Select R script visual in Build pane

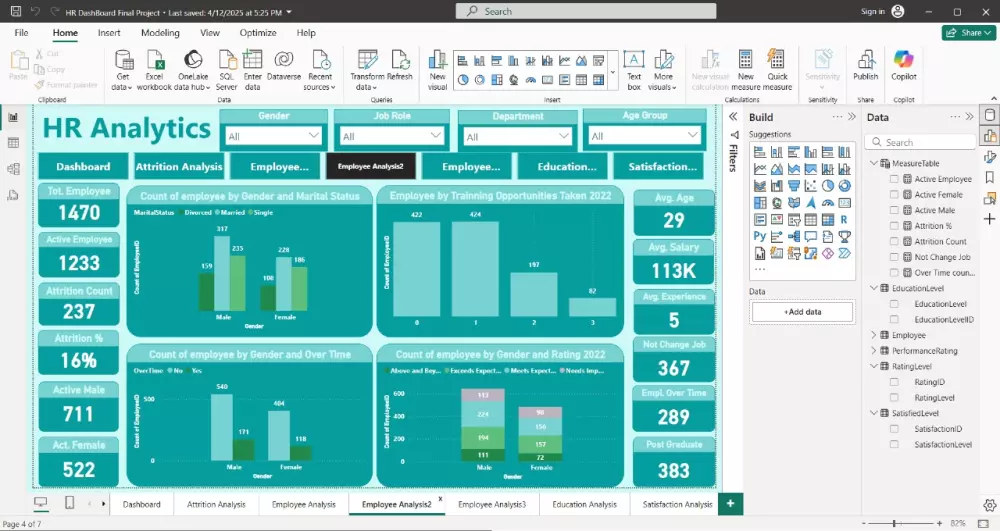click(x=844, y=219)
